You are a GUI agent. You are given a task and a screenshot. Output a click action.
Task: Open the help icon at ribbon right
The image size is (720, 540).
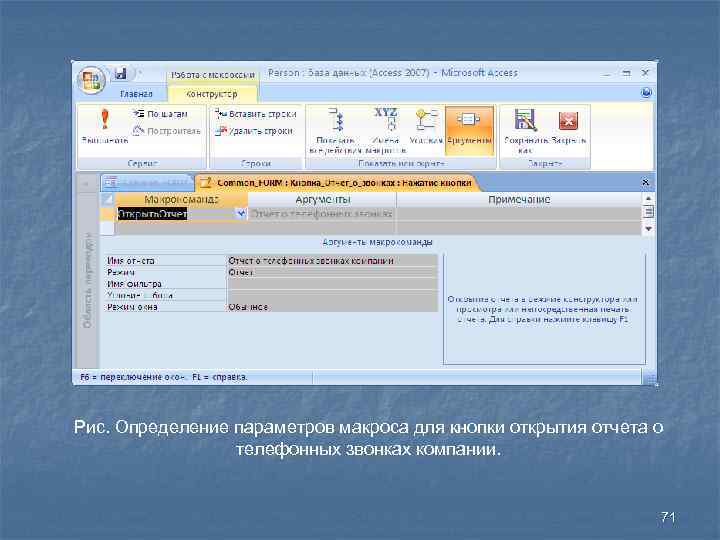click(646, 93)
